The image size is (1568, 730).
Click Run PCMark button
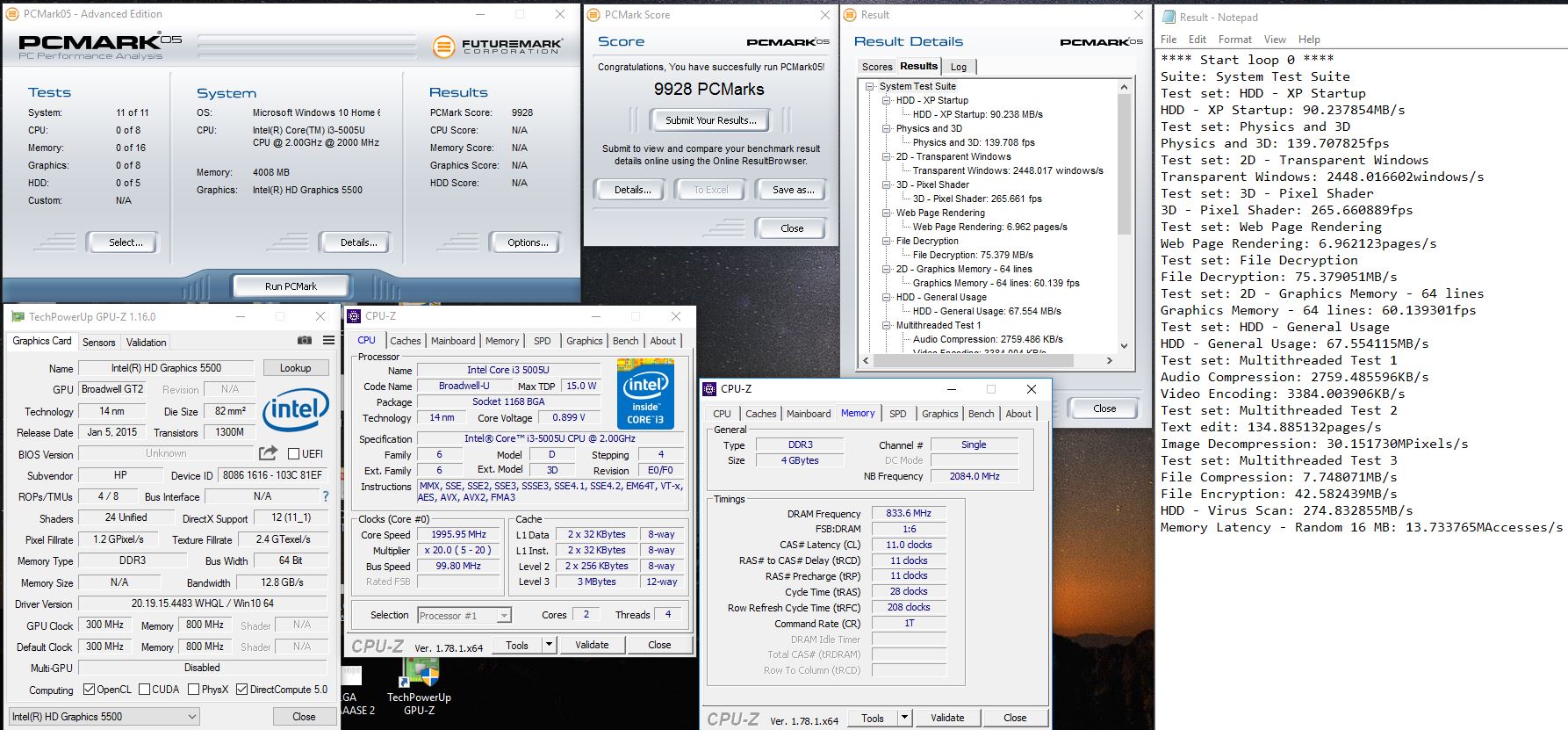(x=291, y=286)
